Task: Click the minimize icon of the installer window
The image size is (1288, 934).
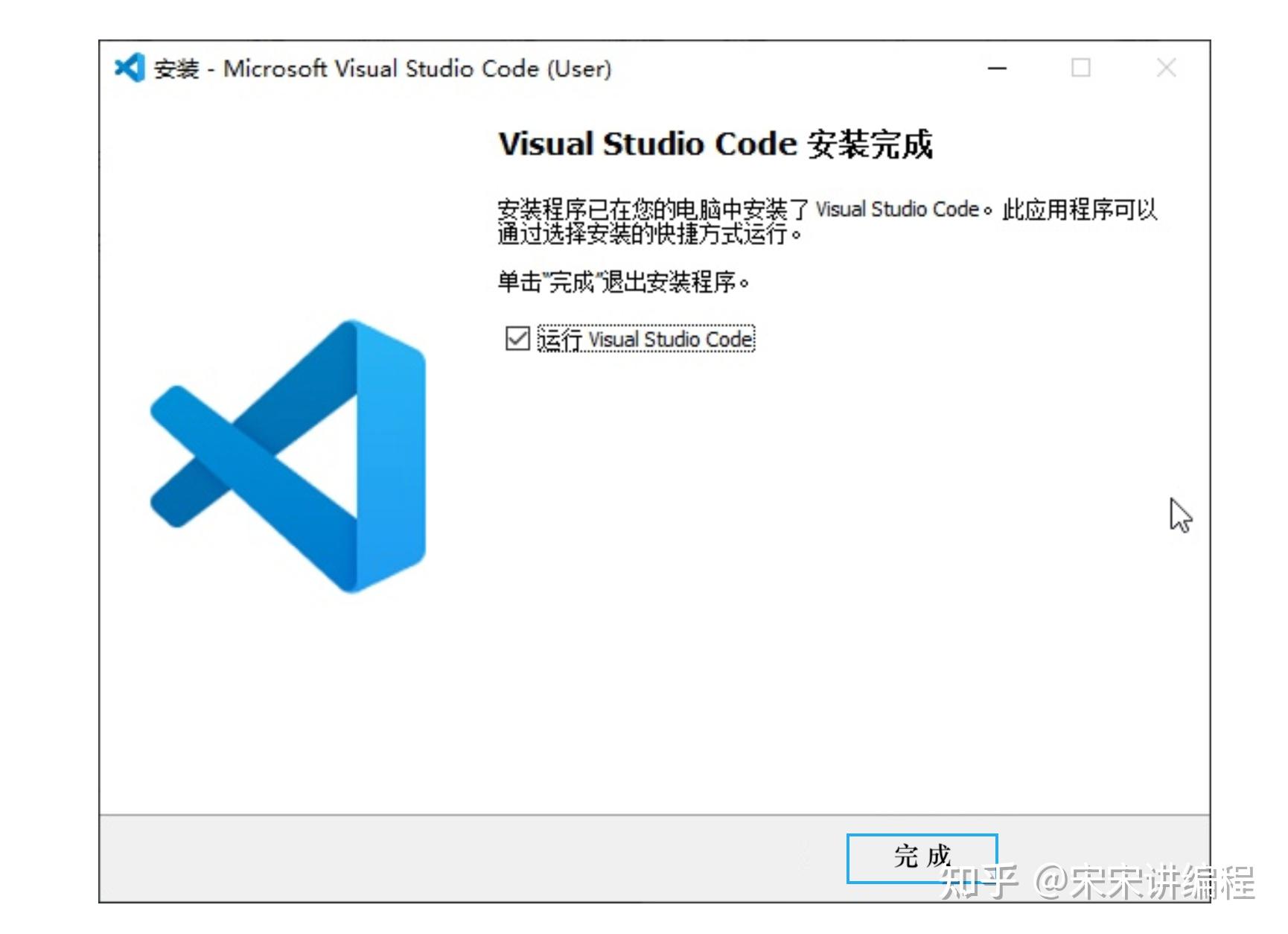Action: pyautogui.click(x=998, y=68)
